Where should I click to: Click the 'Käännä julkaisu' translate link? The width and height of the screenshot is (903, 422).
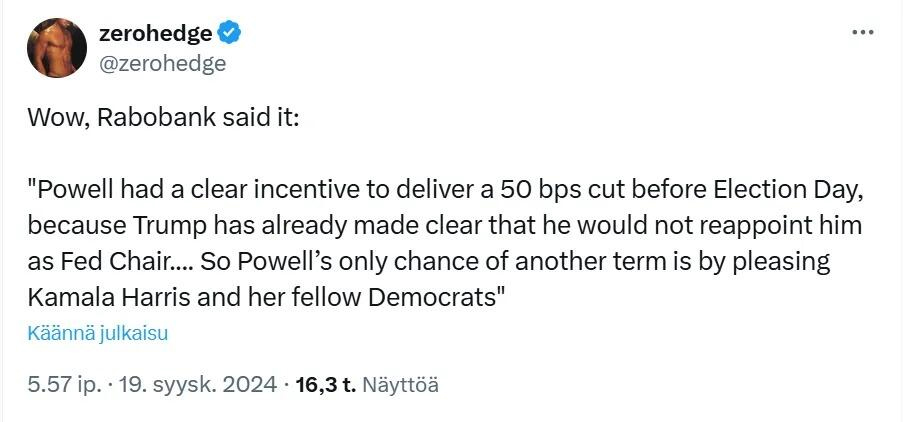(98, 333)
